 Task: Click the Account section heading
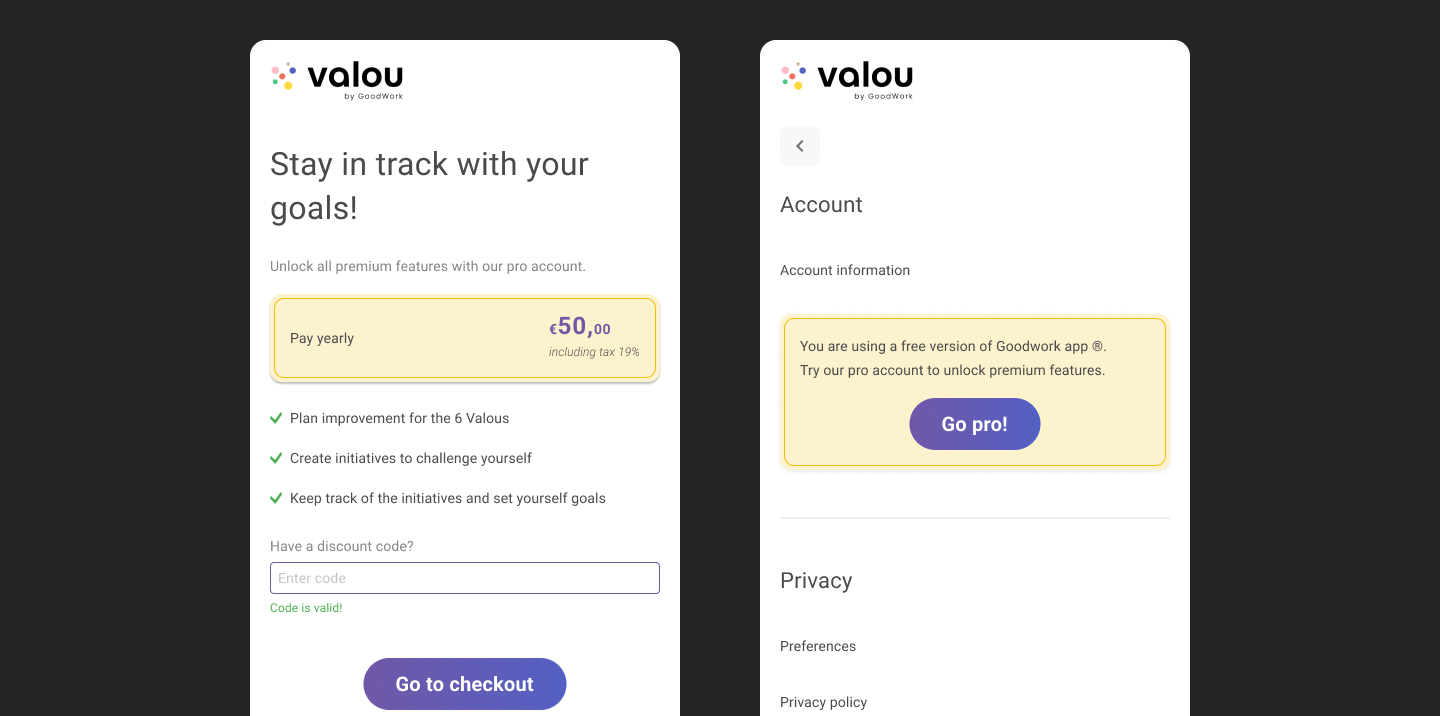point(821,204)
